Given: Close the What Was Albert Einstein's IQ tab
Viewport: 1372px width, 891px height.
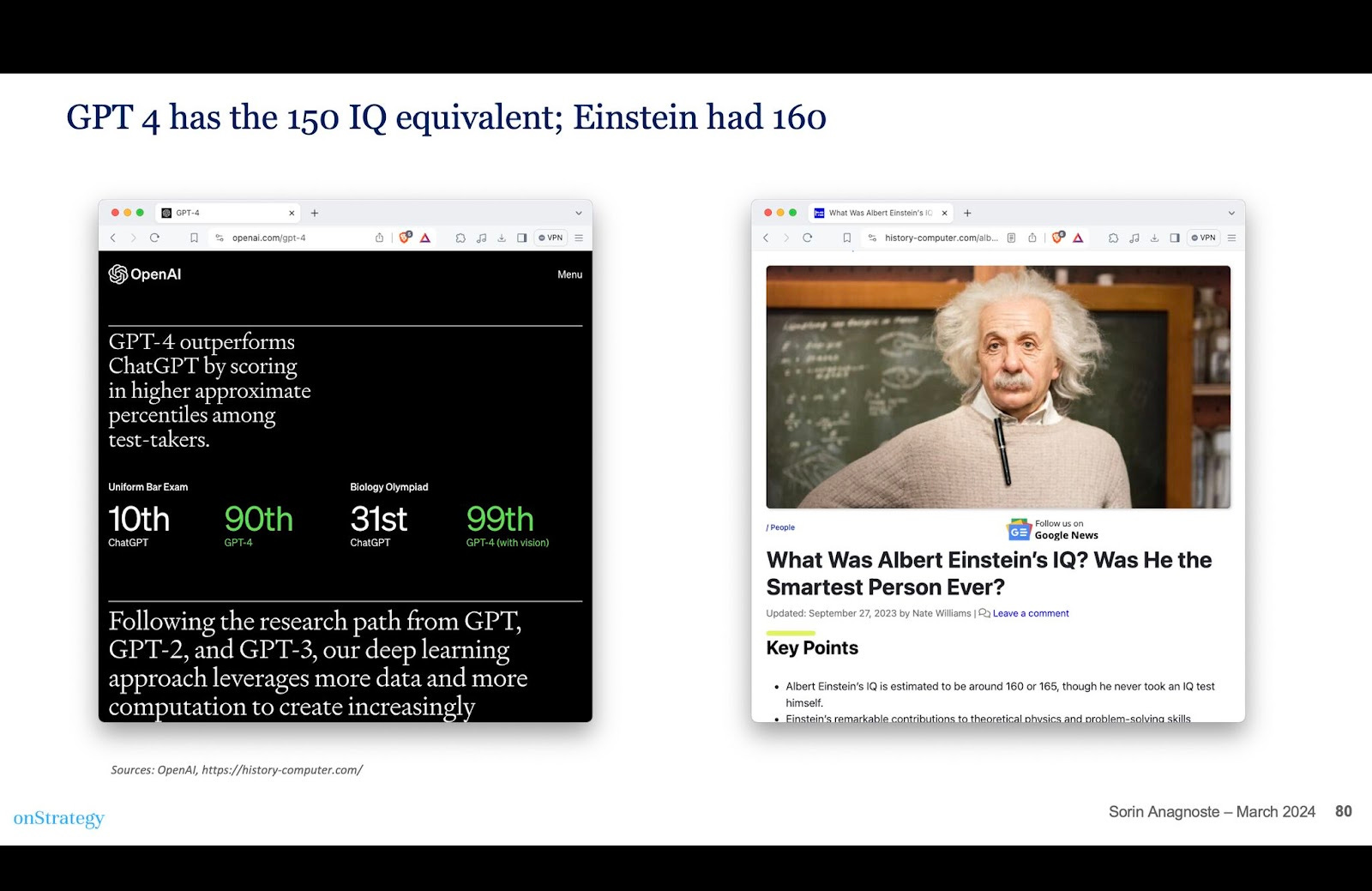Looking at the screenshot, I should 945,213.
